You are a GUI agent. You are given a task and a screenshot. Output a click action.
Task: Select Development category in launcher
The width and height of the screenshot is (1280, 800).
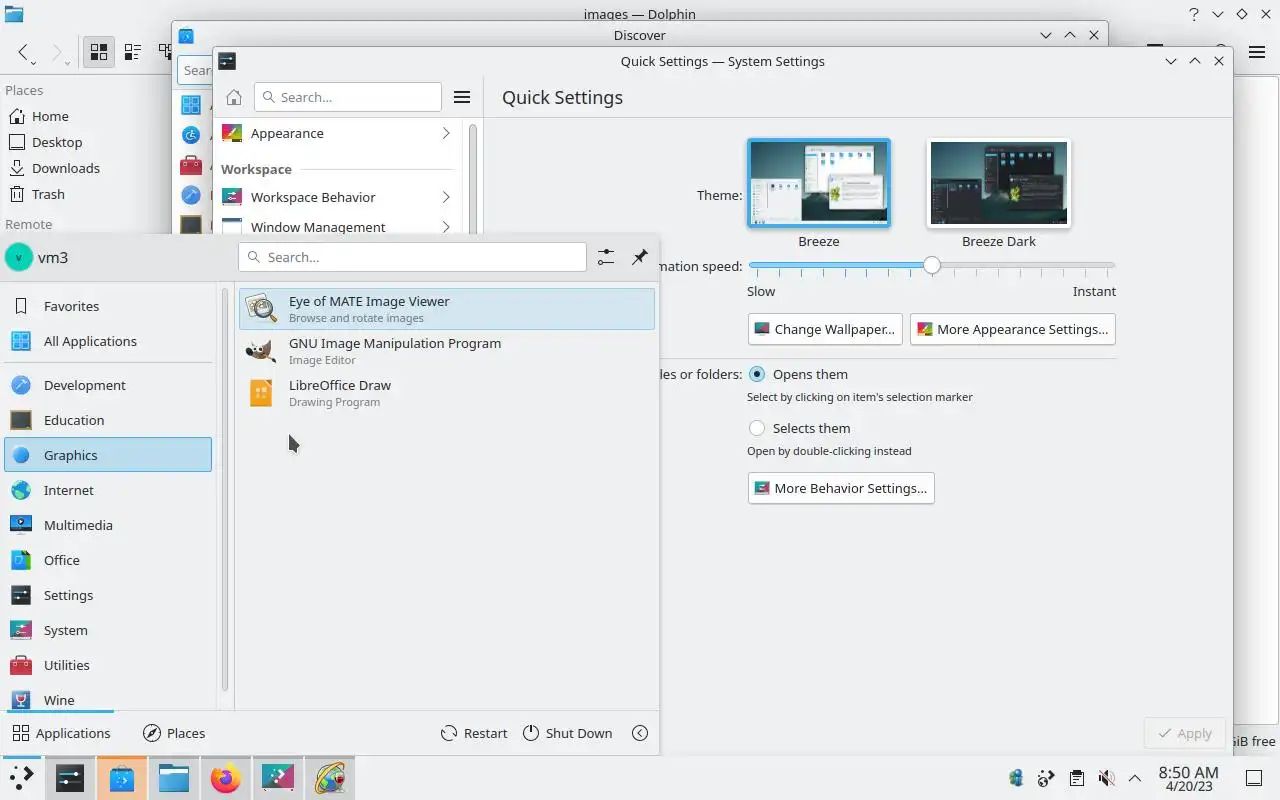108,385
